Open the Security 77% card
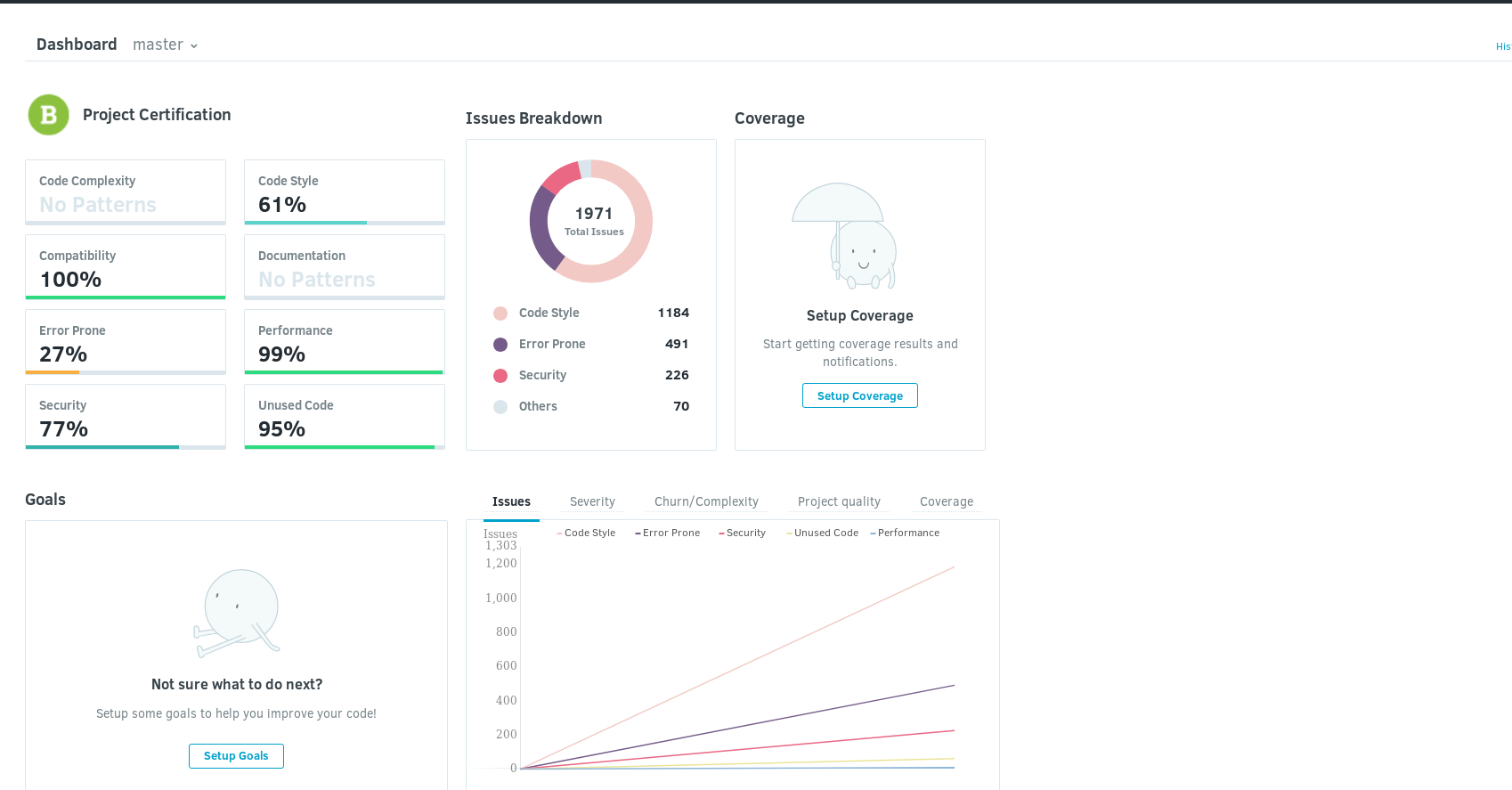Screen dimensions: 1512x790 click(x=126, y=417)
